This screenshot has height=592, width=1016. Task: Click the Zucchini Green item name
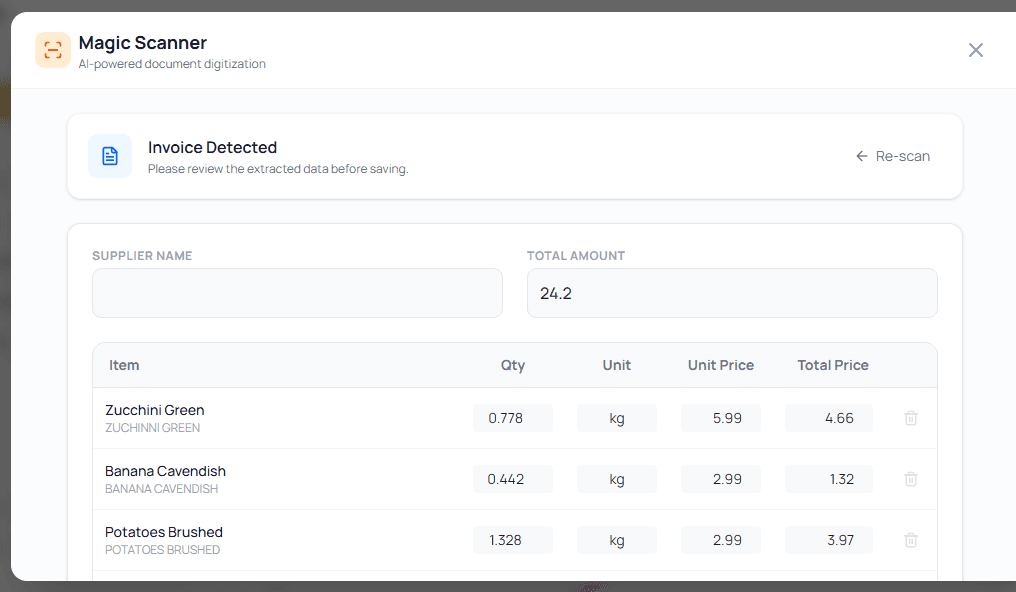[155, 410]
